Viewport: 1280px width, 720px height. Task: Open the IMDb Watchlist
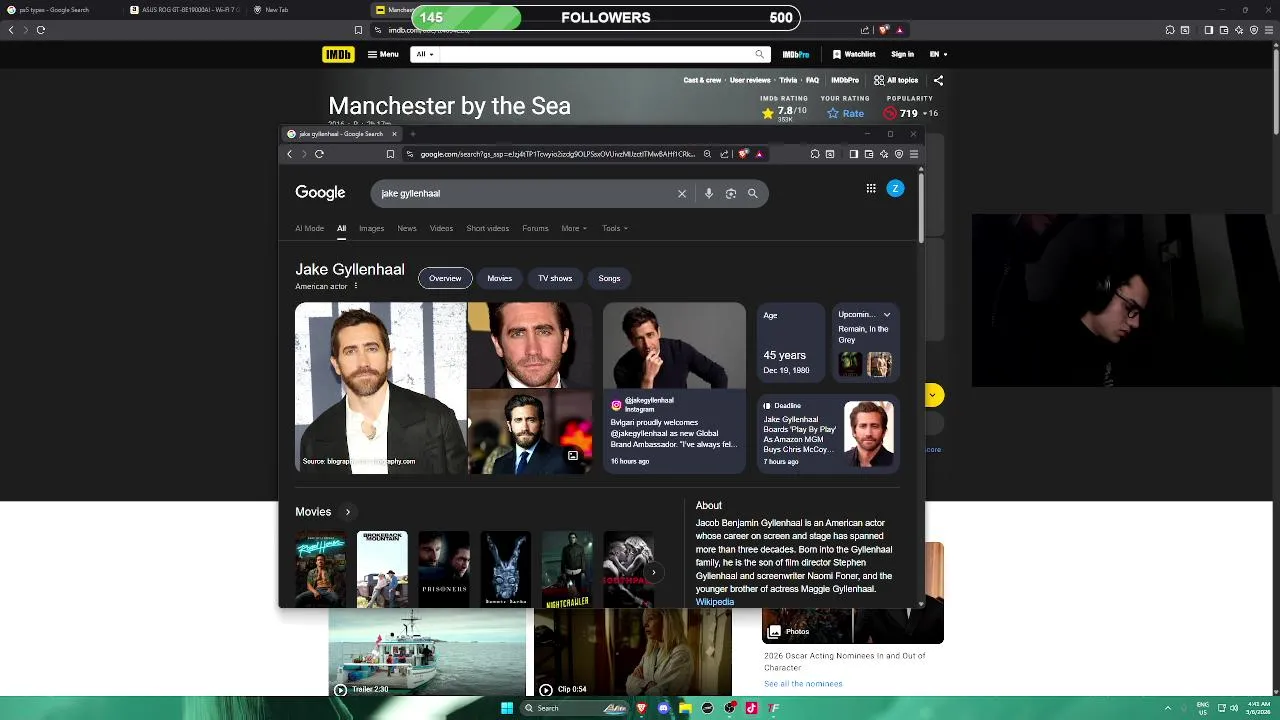click(x=853, y=54)
